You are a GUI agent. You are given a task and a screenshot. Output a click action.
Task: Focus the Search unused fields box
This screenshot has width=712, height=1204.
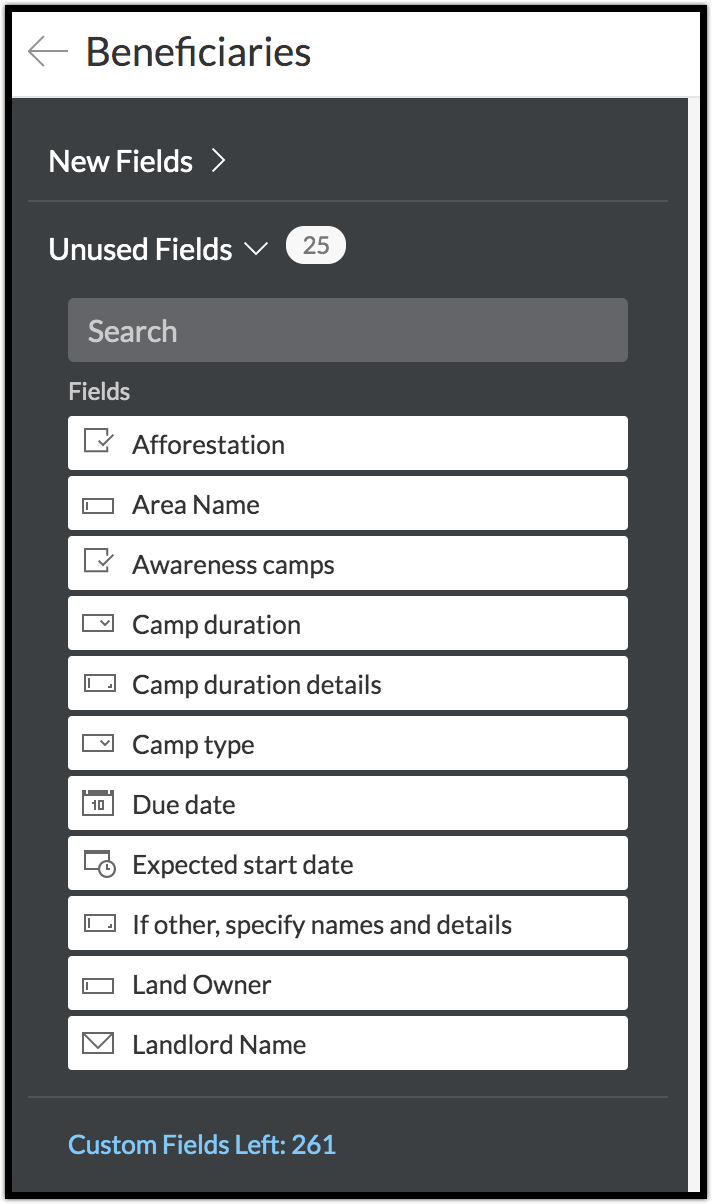[x=347, y=330]
